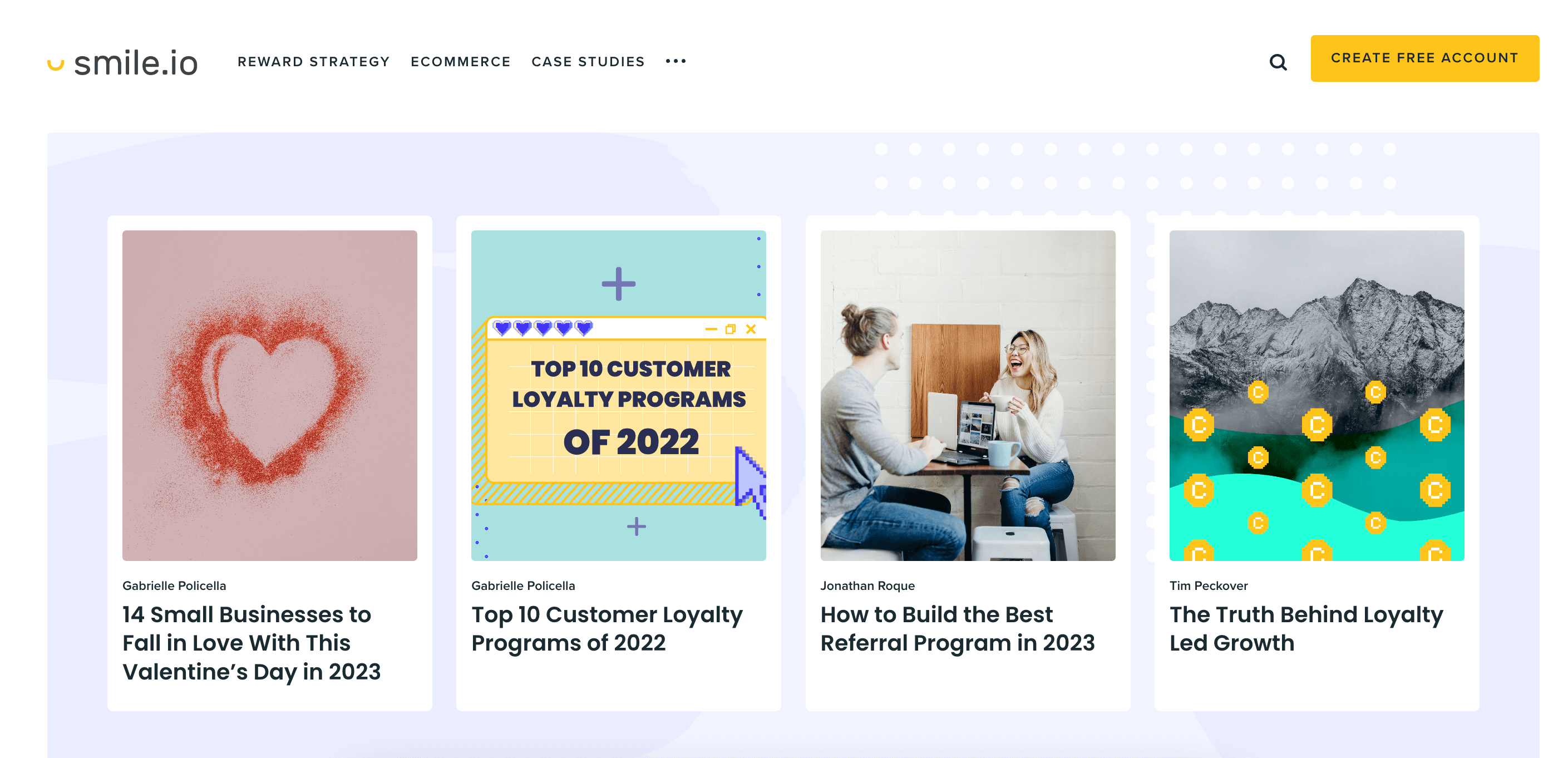Image resolution: width=1568 pixels, height=758 pixels.
Task: Click the Gabrielle Policella byline under the loyalty post
Action: tap(522, 585)
